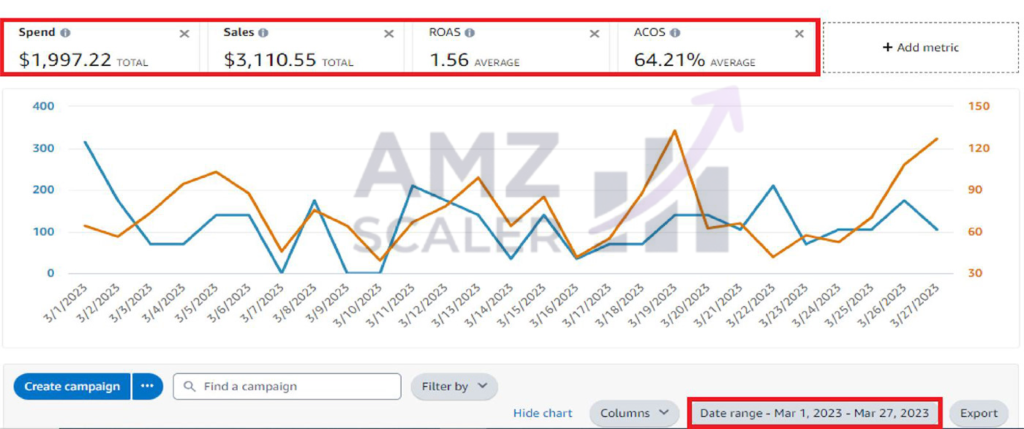Screen dimensions: 1024x429
Task: Select the ACOS metric card
Action: [x=716, y=48]
